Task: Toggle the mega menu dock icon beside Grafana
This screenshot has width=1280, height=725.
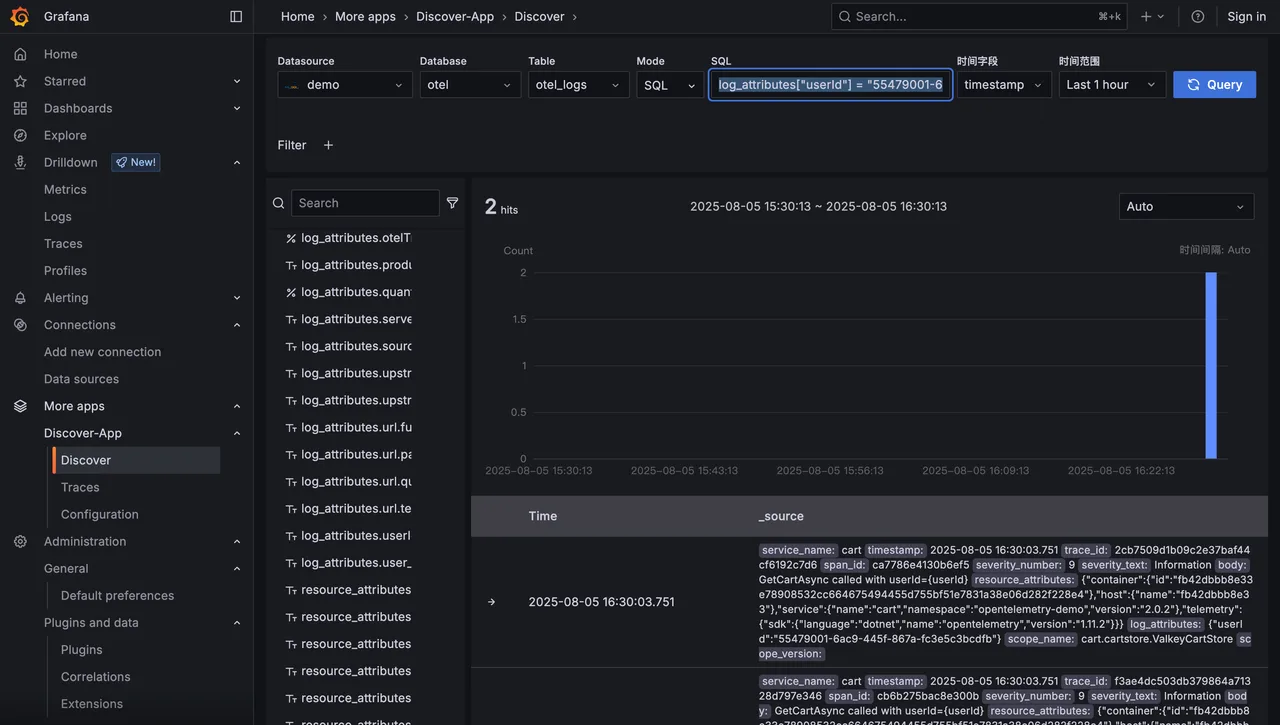Action: 235,16
